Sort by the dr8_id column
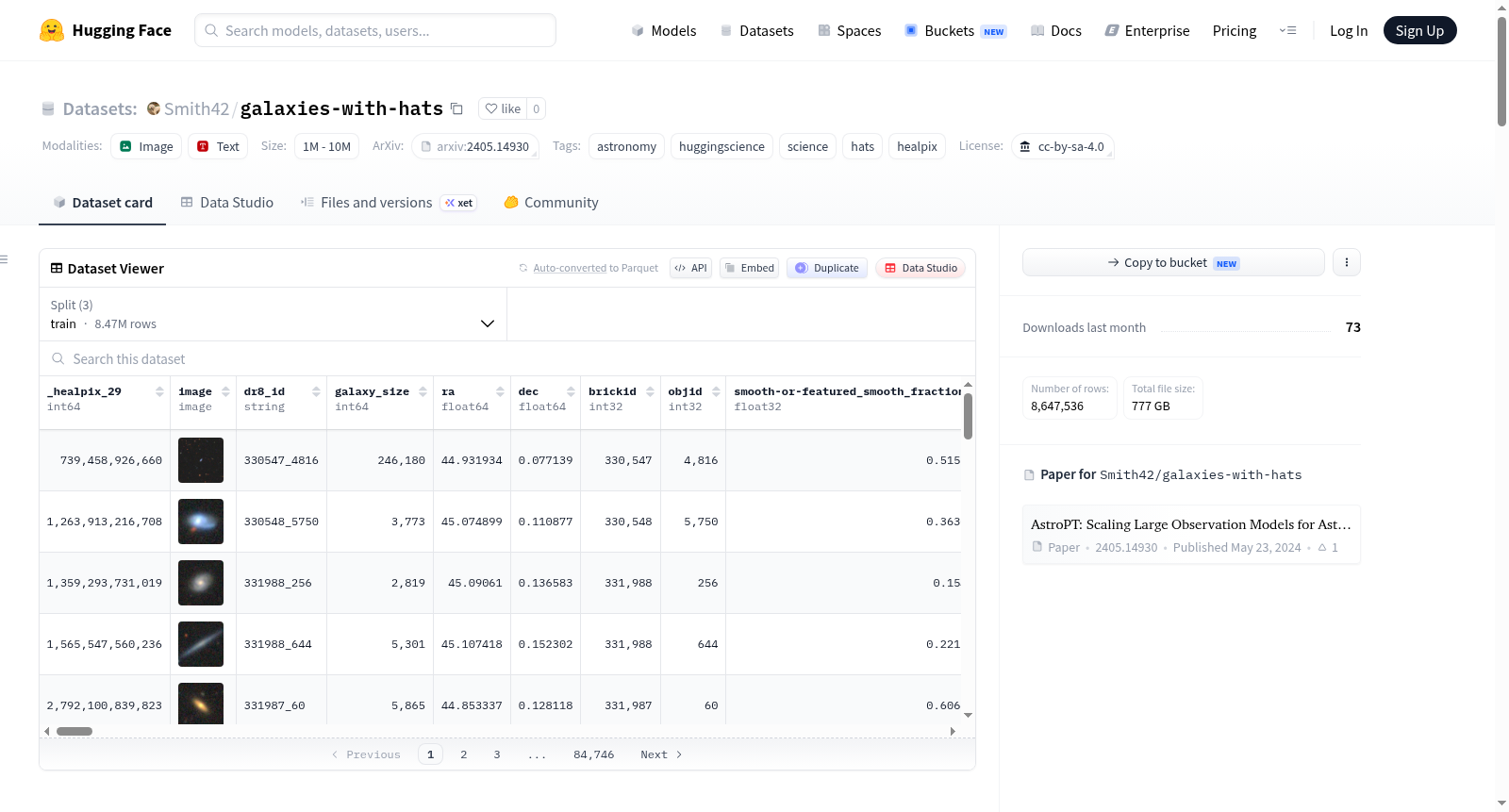1509x812 pixels. (x=316, y=391)
